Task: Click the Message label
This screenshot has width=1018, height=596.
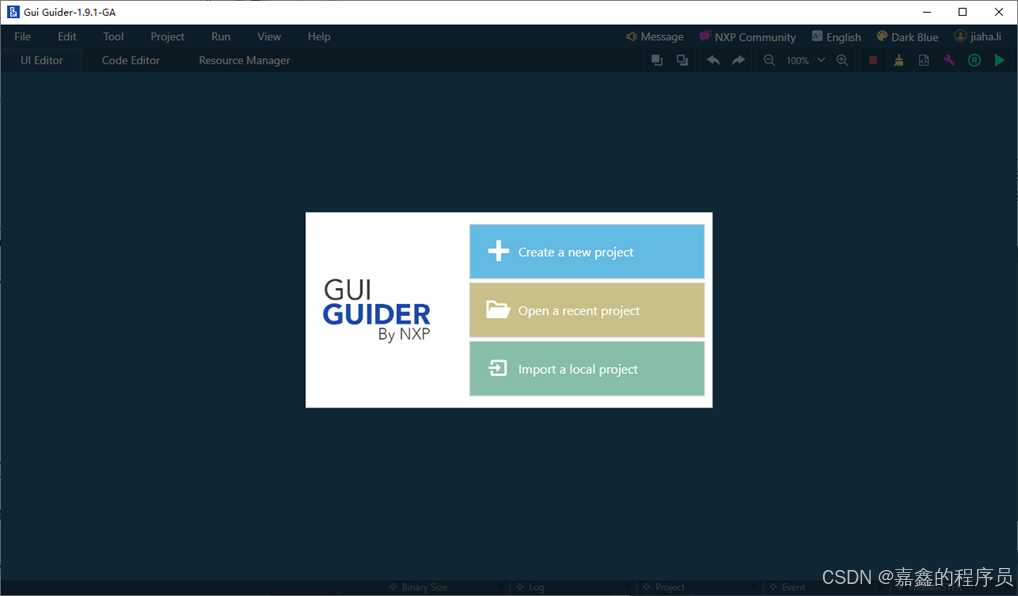Action: click(x=662, y=37)
